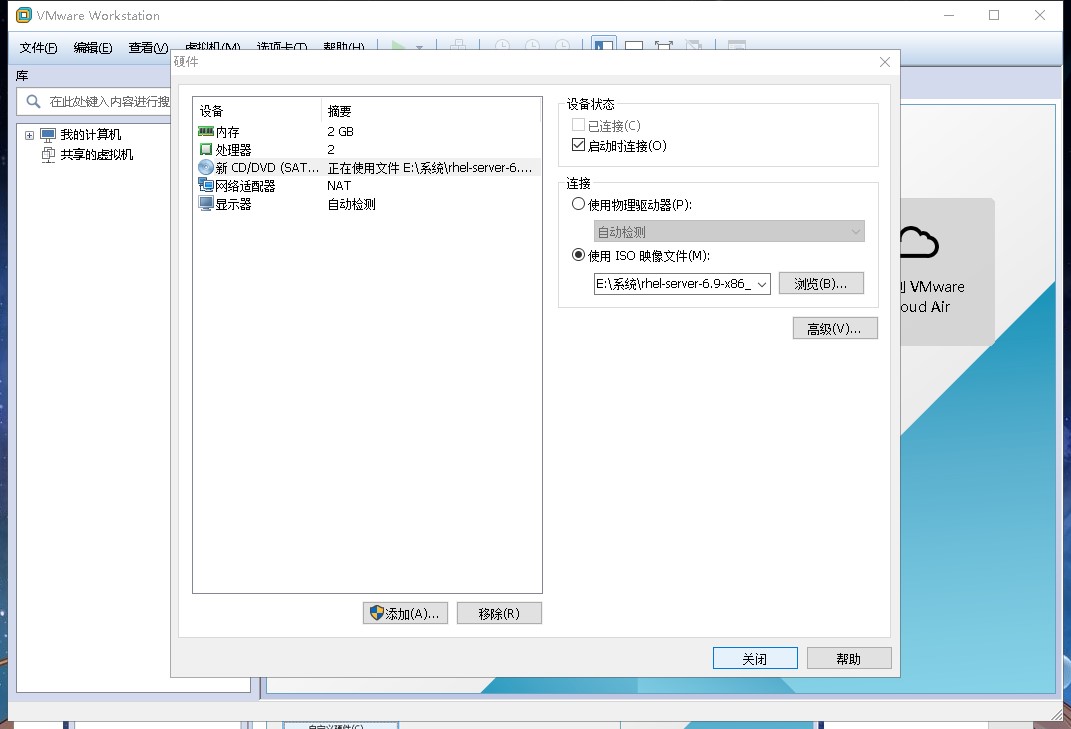Click the 帮助 button
Screen dimensions: 1071x729
(x=849, y=659)
